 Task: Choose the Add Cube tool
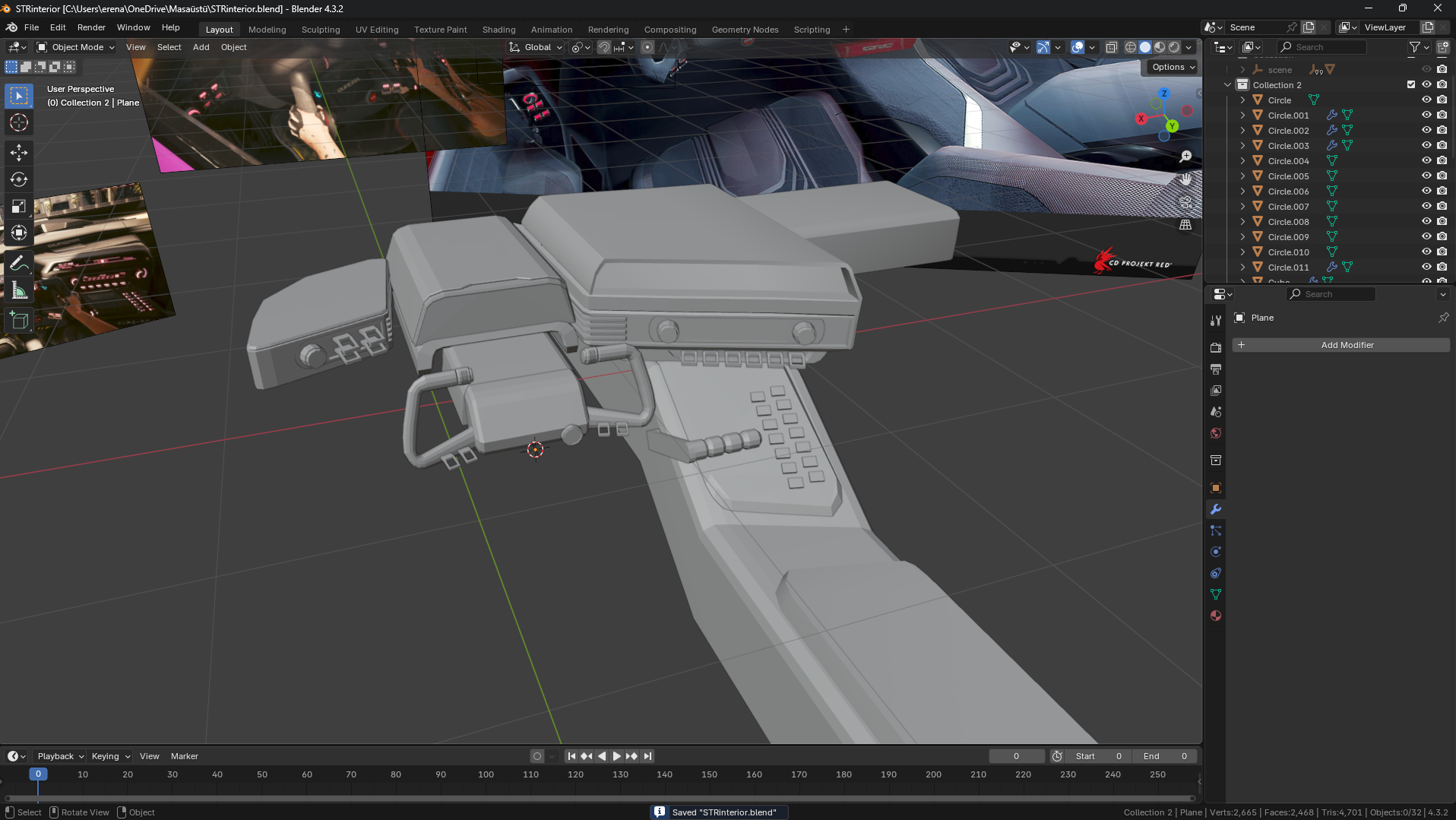pos(19,321)
